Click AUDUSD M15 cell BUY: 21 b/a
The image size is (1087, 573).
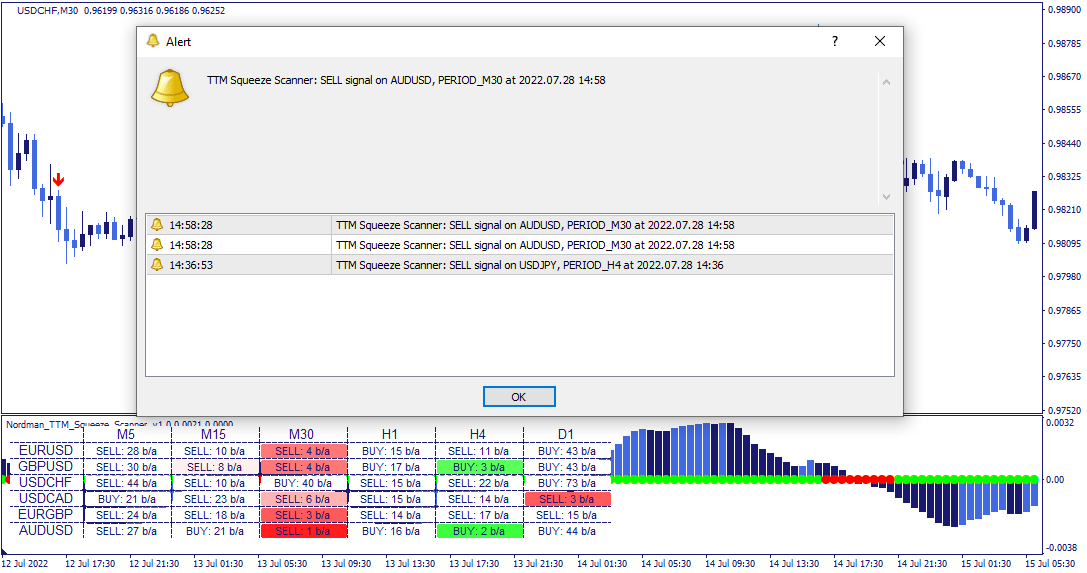215,531
